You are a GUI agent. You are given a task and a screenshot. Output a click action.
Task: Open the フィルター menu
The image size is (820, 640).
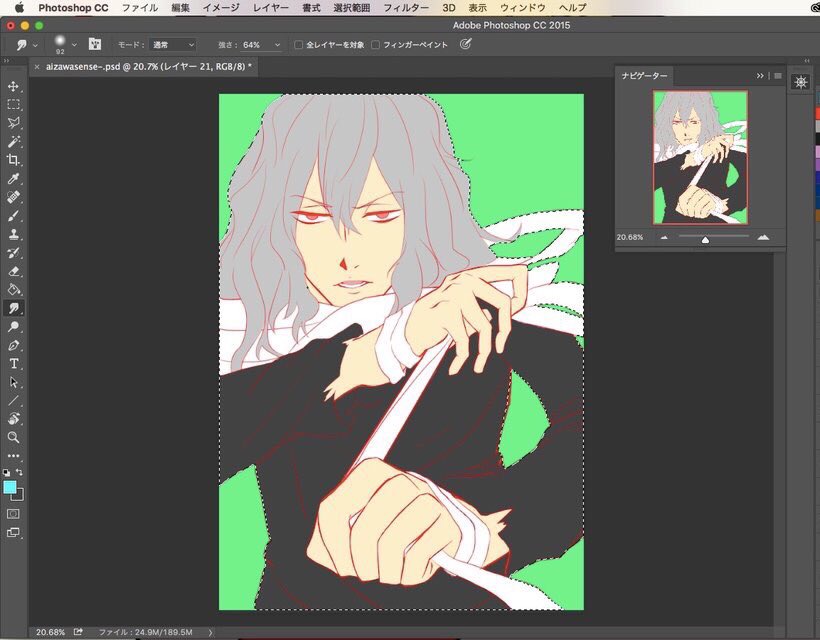pyautogui.click(x=406, y=7)
